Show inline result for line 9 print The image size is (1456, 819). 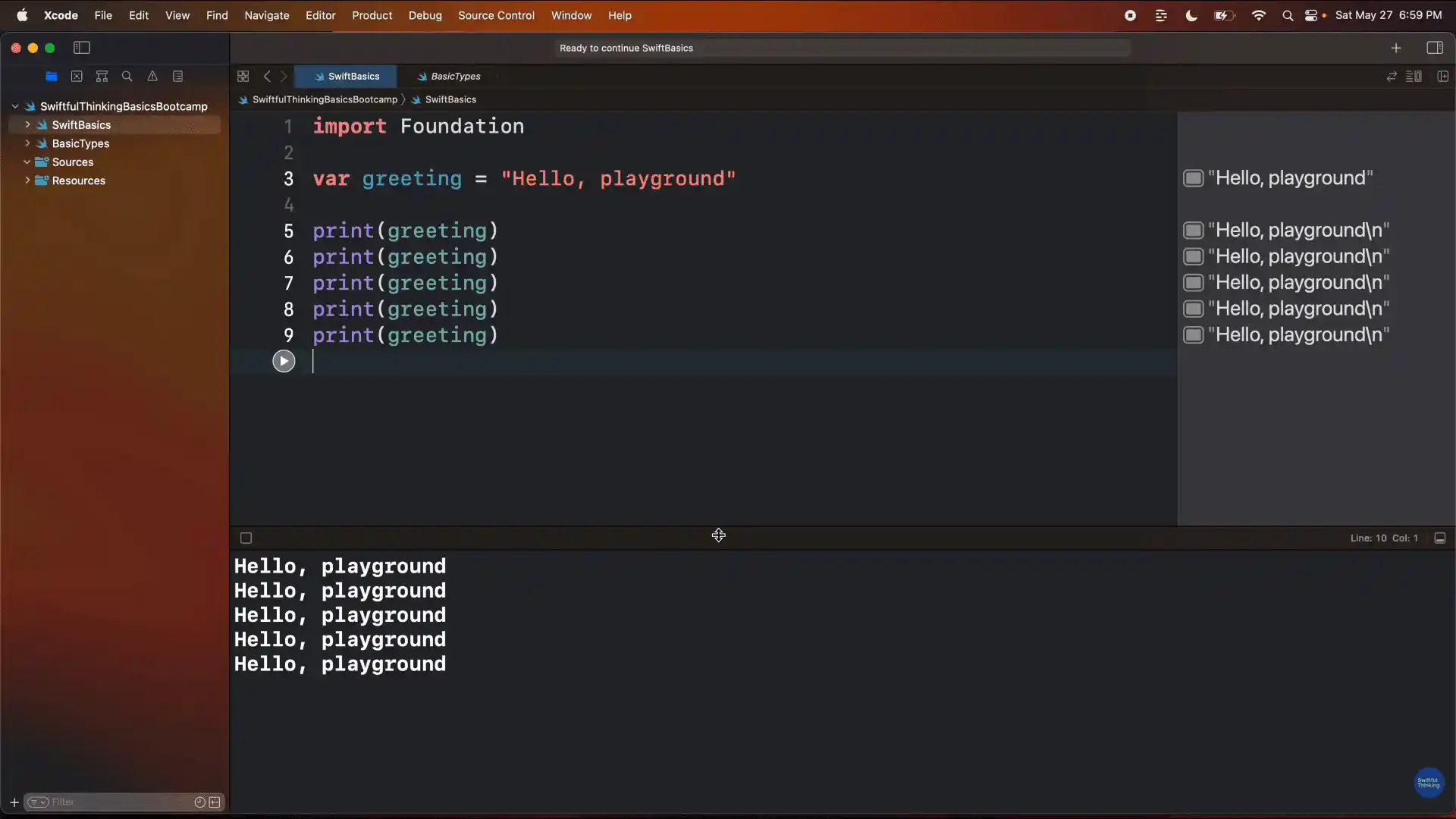point(1194,335)
